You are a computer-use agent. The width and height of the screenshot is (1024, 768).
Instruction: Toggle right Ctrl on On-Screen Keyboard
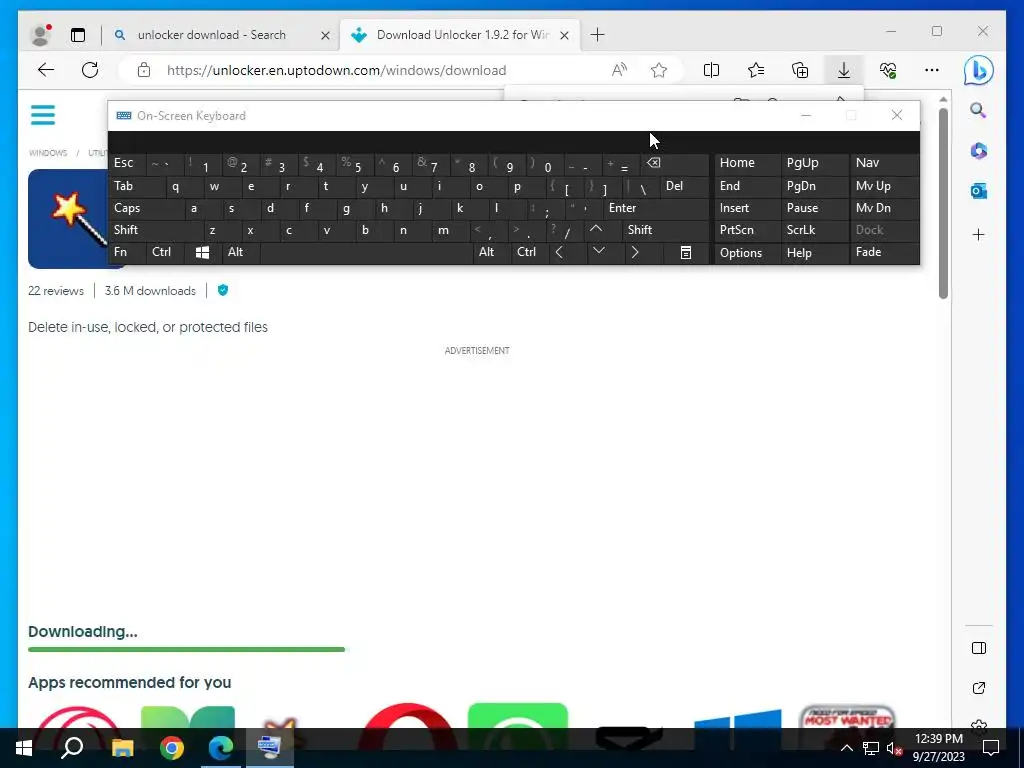[x=530, y=252]
